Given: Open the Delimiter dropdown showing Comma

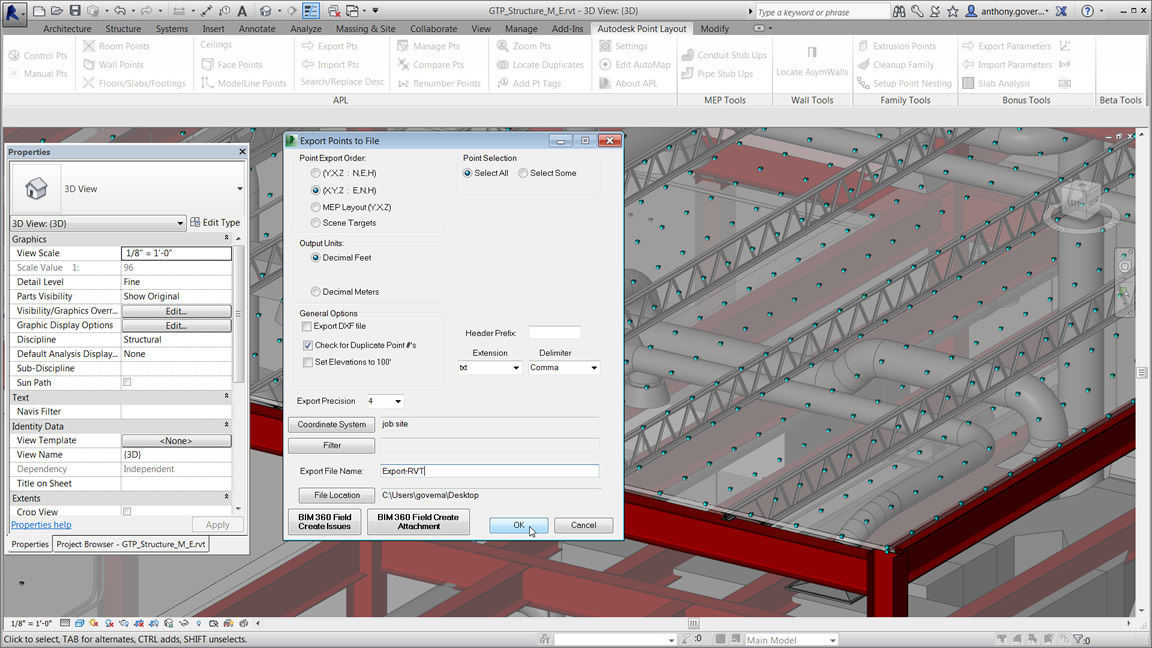Looking at the screenshot, I should point(563,367).
